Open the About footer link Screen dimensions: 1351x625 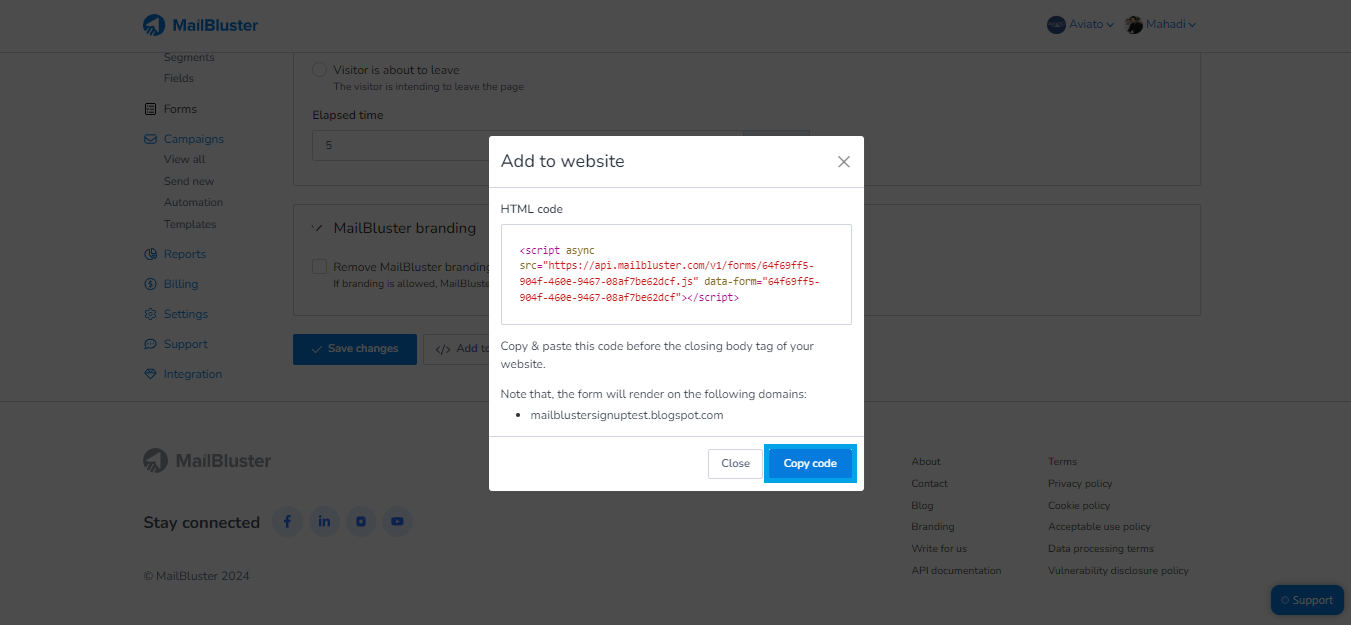click(926, 462)
